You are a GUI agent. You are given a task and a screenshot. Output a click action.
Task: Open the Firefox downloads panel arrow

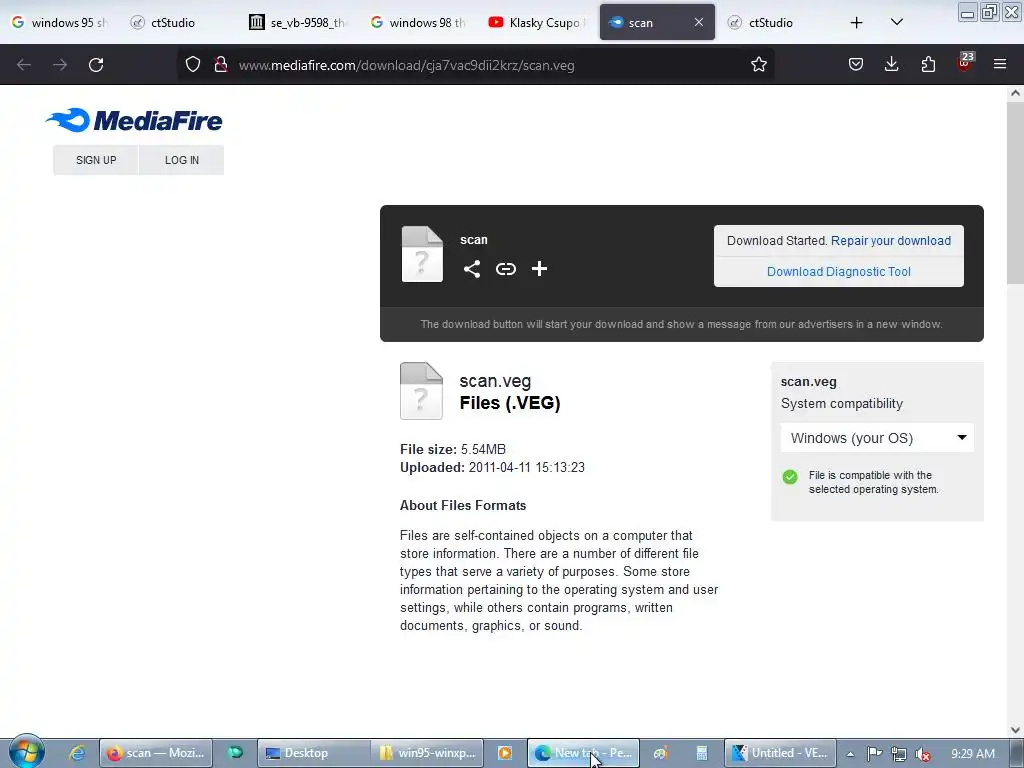pyautogui.click(x=891, y=64)
